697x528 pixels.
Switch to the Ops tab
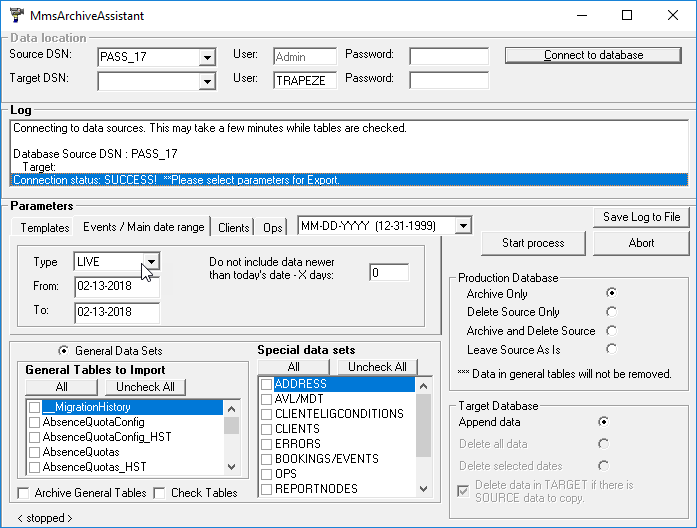point(272,228)
